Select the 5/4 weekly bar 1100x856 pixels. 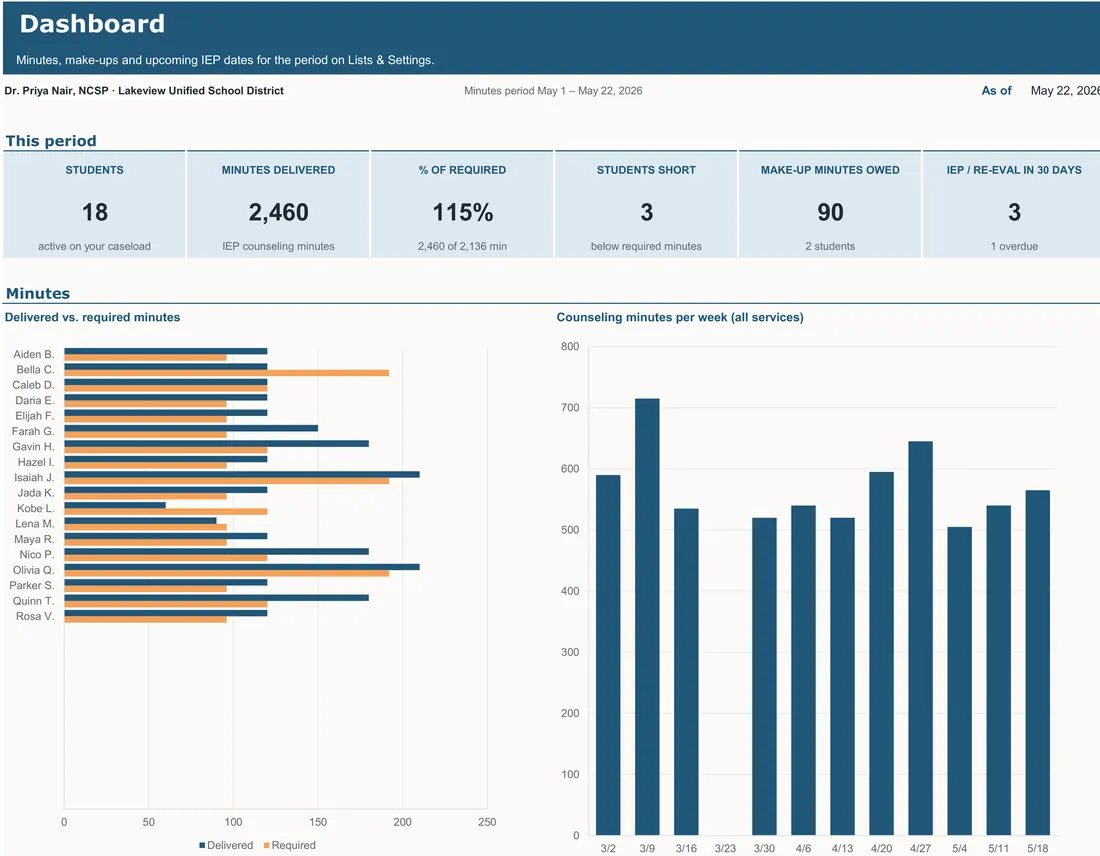pyautogui.click(x=960, y=681)
